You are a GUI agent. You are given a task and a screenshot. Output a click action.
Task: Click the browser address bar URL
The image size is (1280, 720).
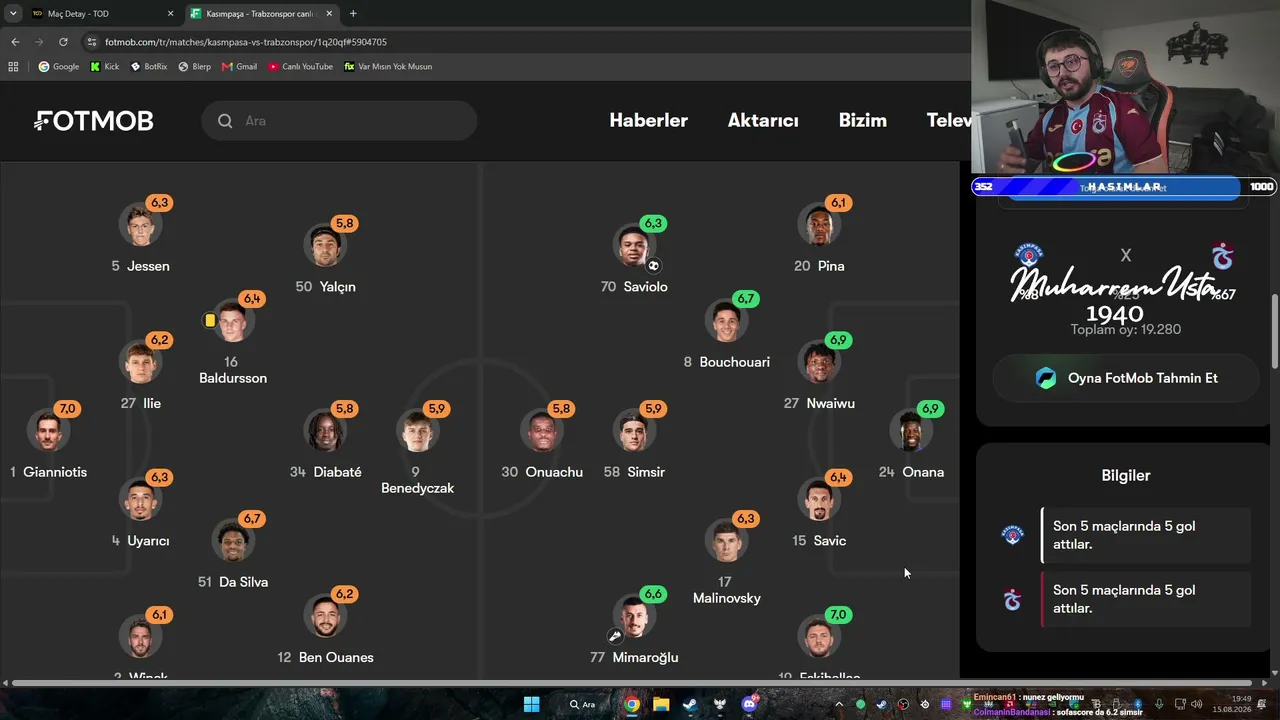tap(246, 42)
